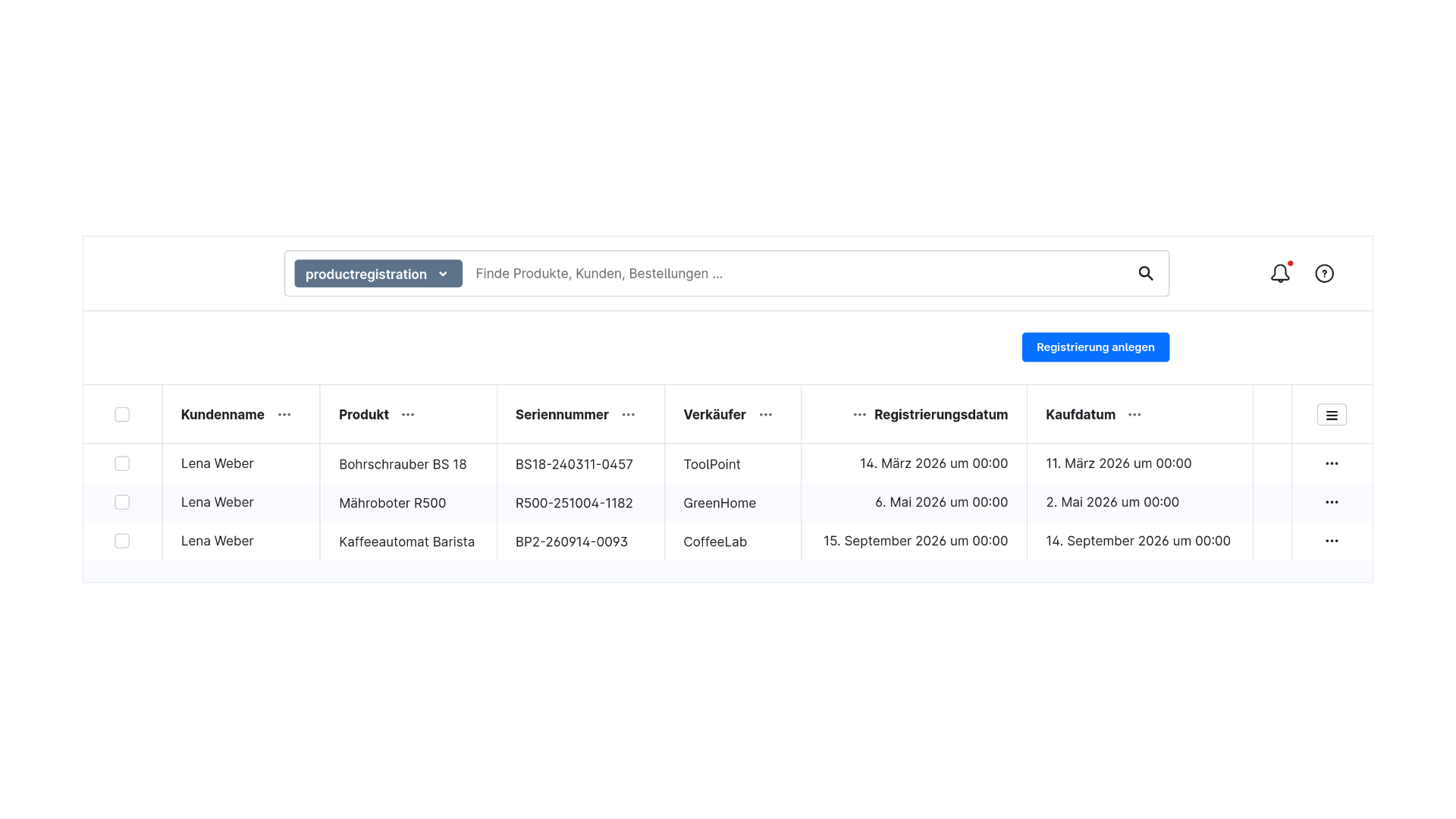Click serial number BS18-240311-0457
This screenshot has height=819, width=1456.
point(574,464)
